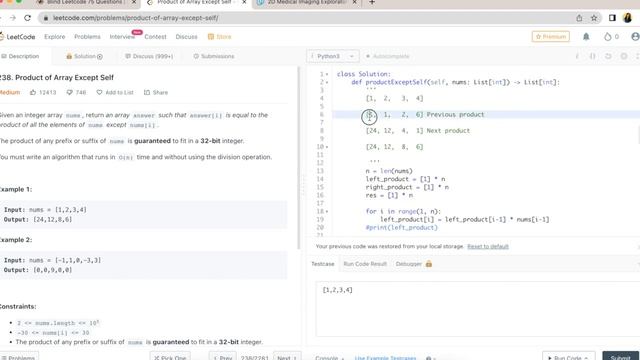This screenshot has height=360, width=640.
Task: Click Use Example Testcases link
Action: [x=385, y=358]
